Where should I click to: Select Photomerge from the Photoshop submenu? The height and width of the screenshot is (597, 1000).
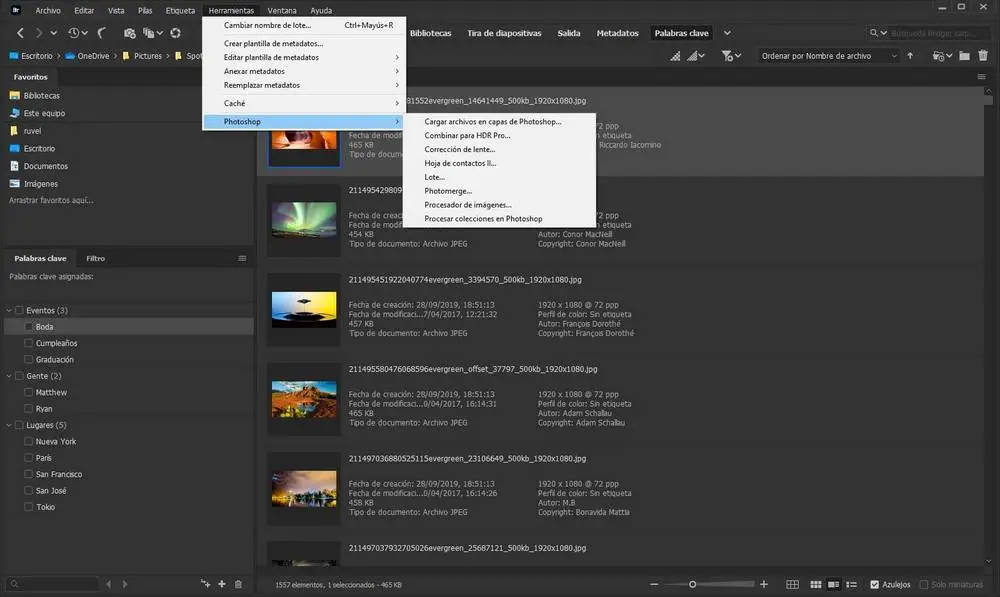448,190
